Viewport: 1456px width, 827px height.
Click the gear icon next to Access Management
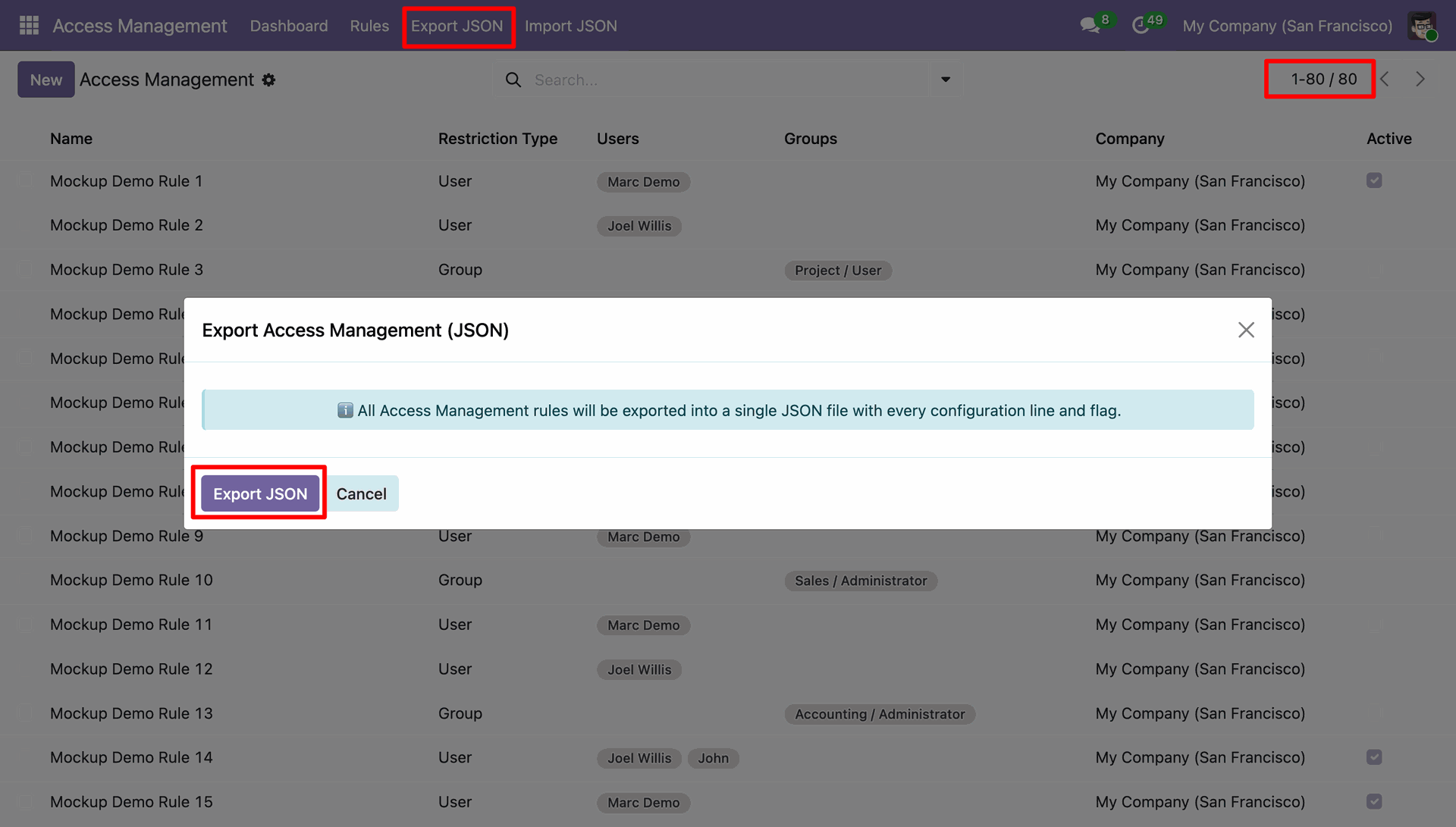click(x=268, y=80)
